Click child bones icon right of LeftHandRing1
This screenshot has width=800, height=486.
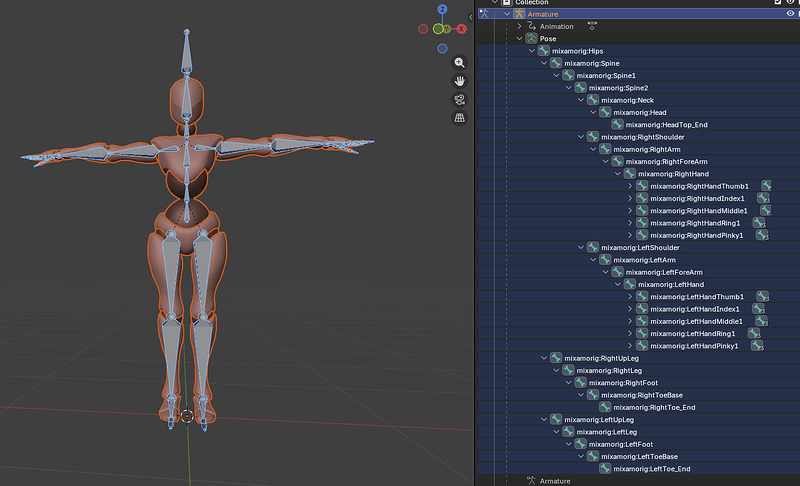(754, 334)
